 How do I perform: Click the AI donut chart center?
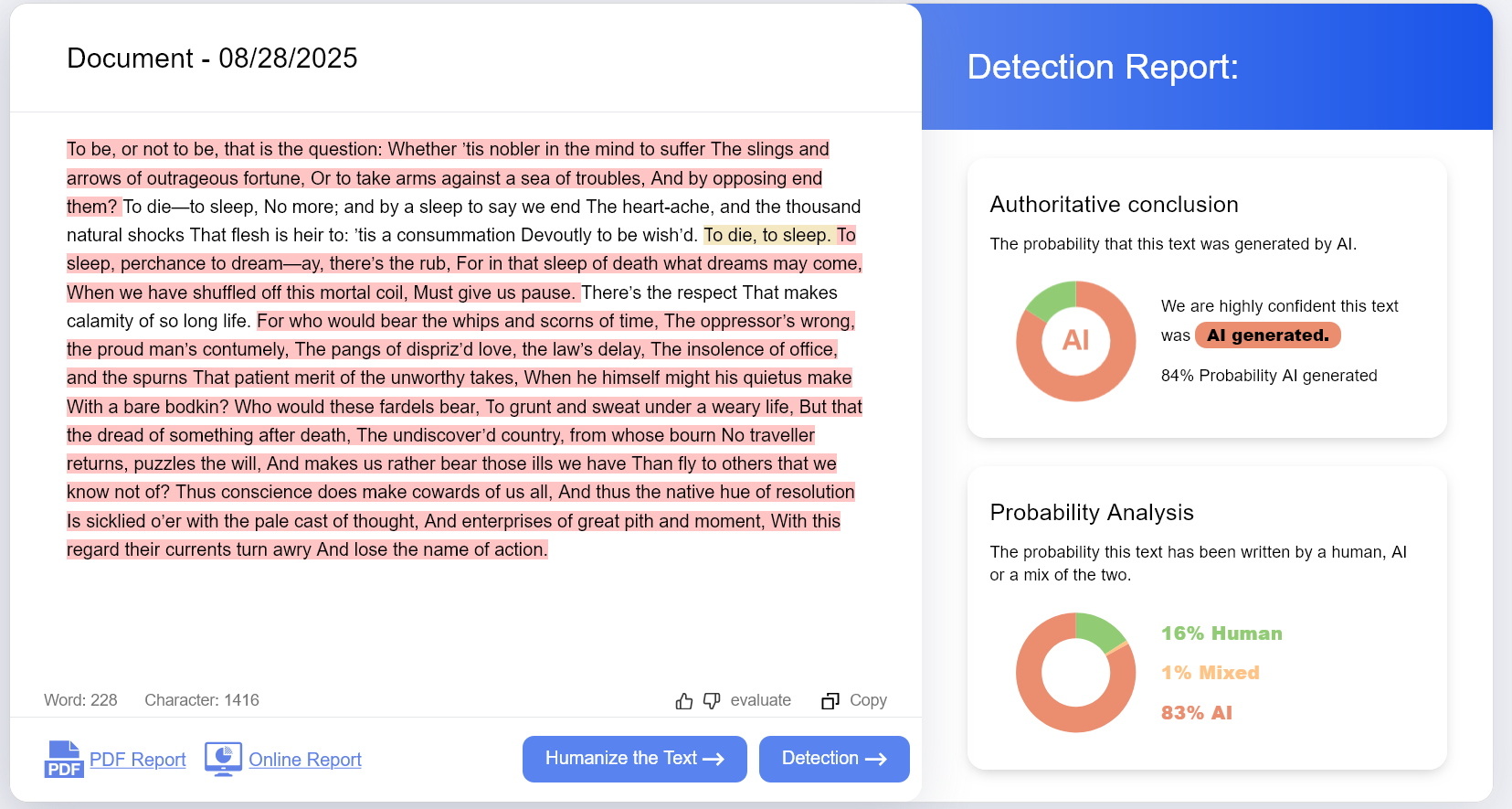[1076, 341]
